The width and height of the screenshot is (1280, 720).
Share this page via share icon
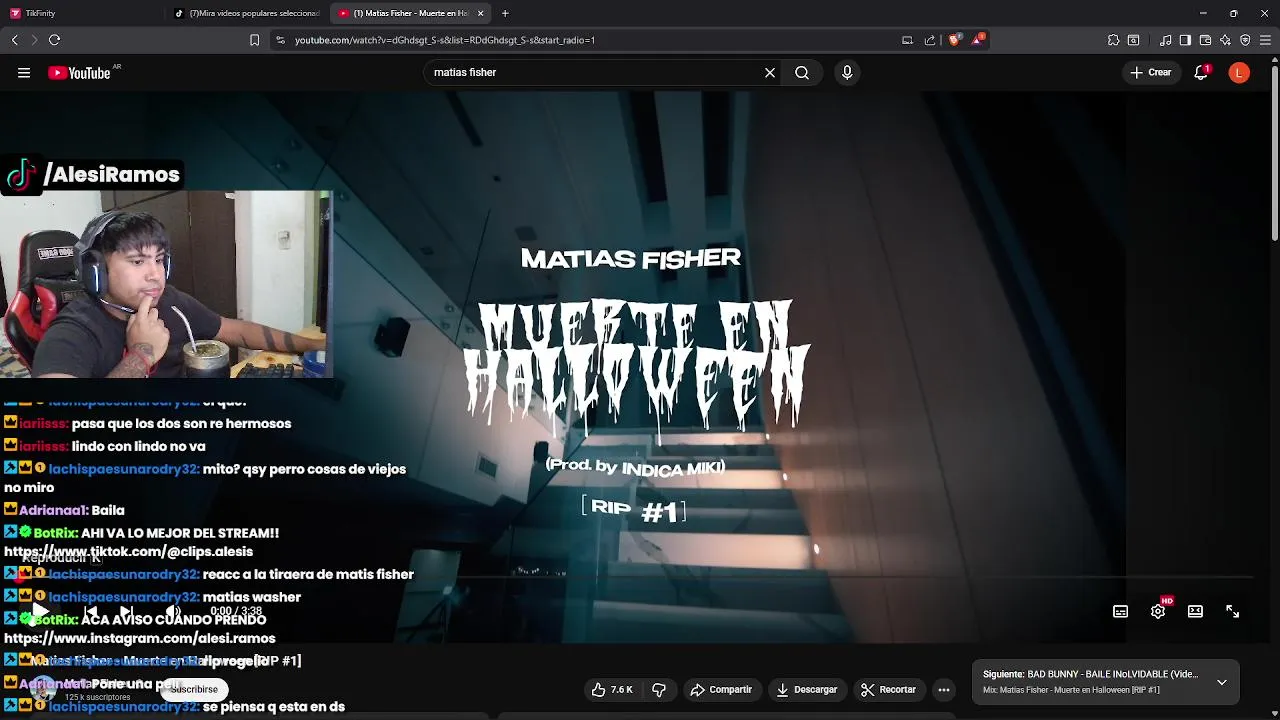point(930,40)
